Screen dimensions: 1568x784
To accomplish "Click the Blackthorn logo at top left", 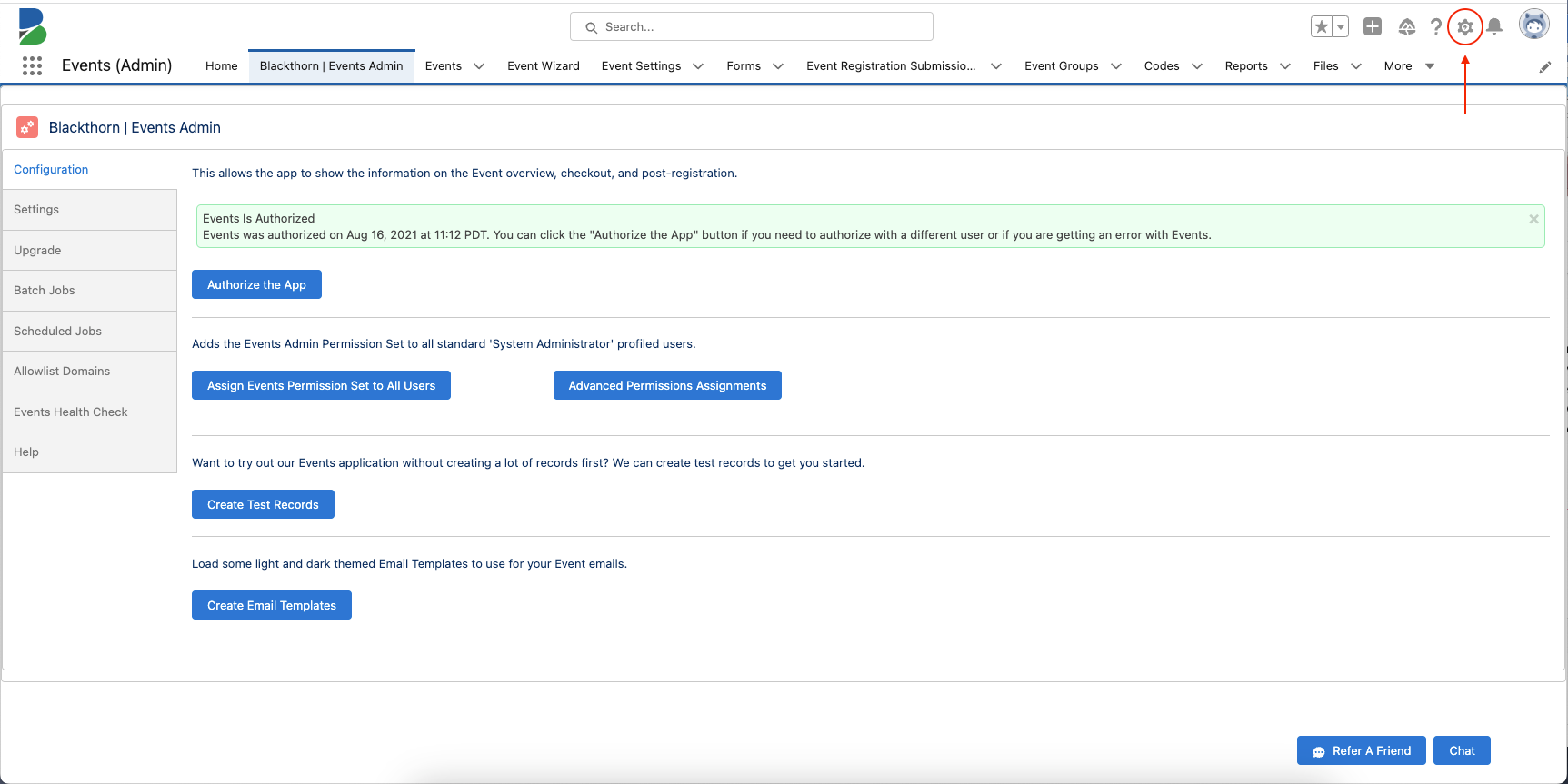I will 32,26.
